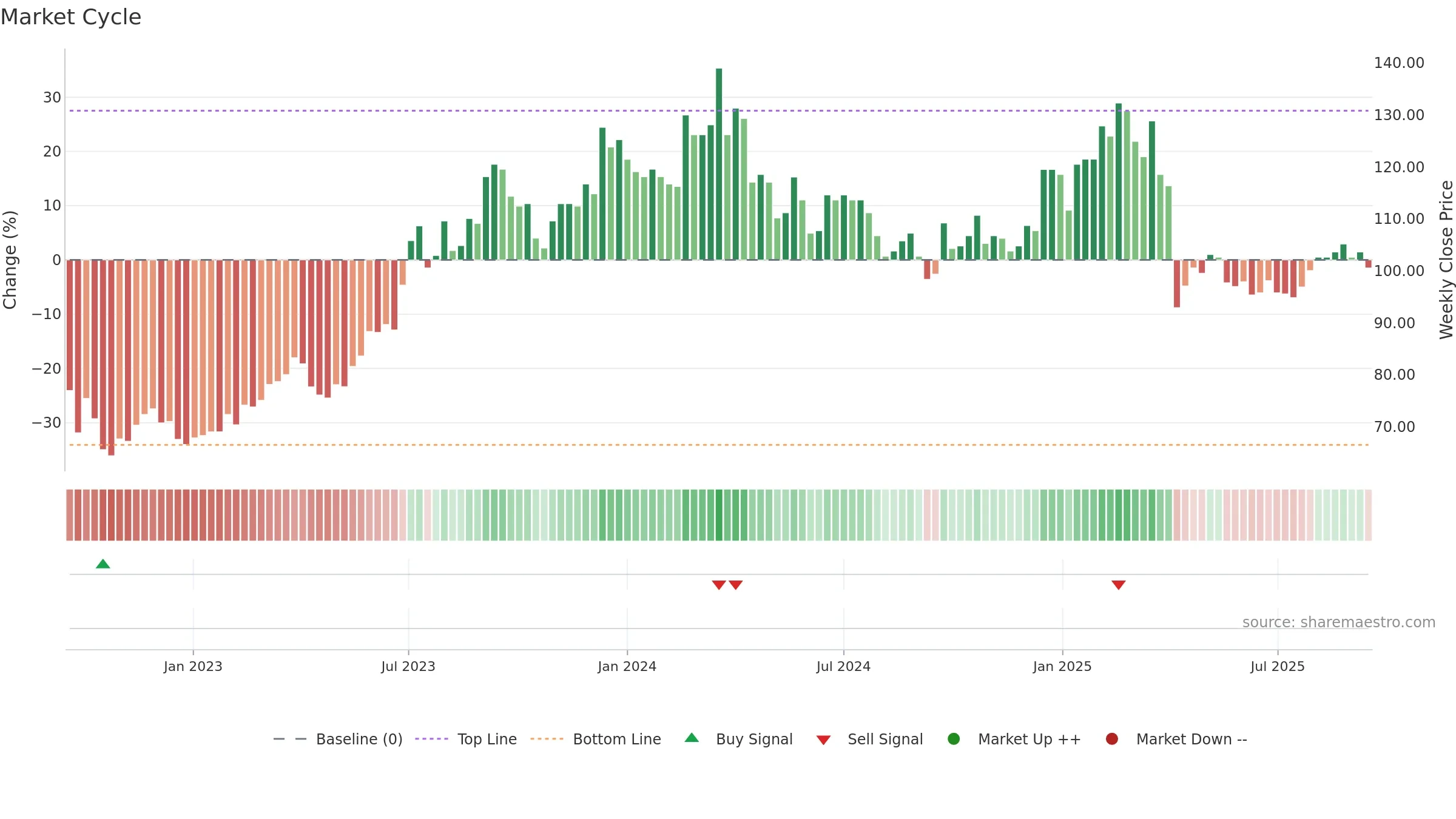Click the Sell Signal marker near Jan 2025
Image resolution: width=1456 pixels, height=819 pixels.
pos(1119,585)
